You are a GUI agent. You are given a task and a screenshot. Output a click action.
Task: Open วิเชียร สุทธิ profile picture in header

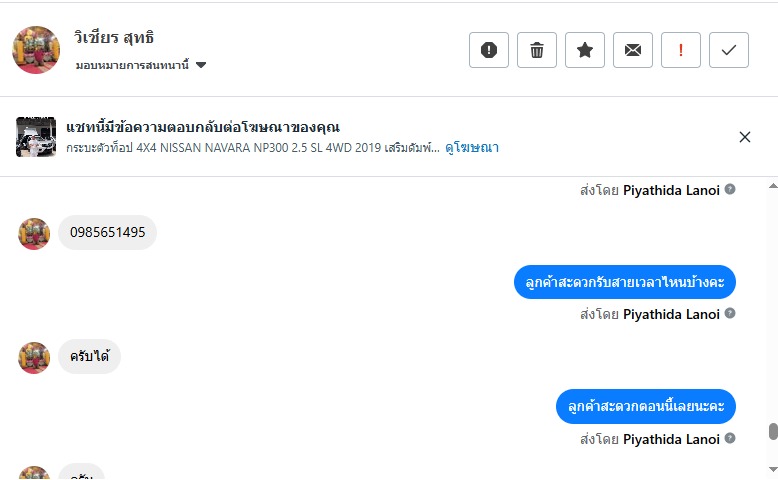36,50
